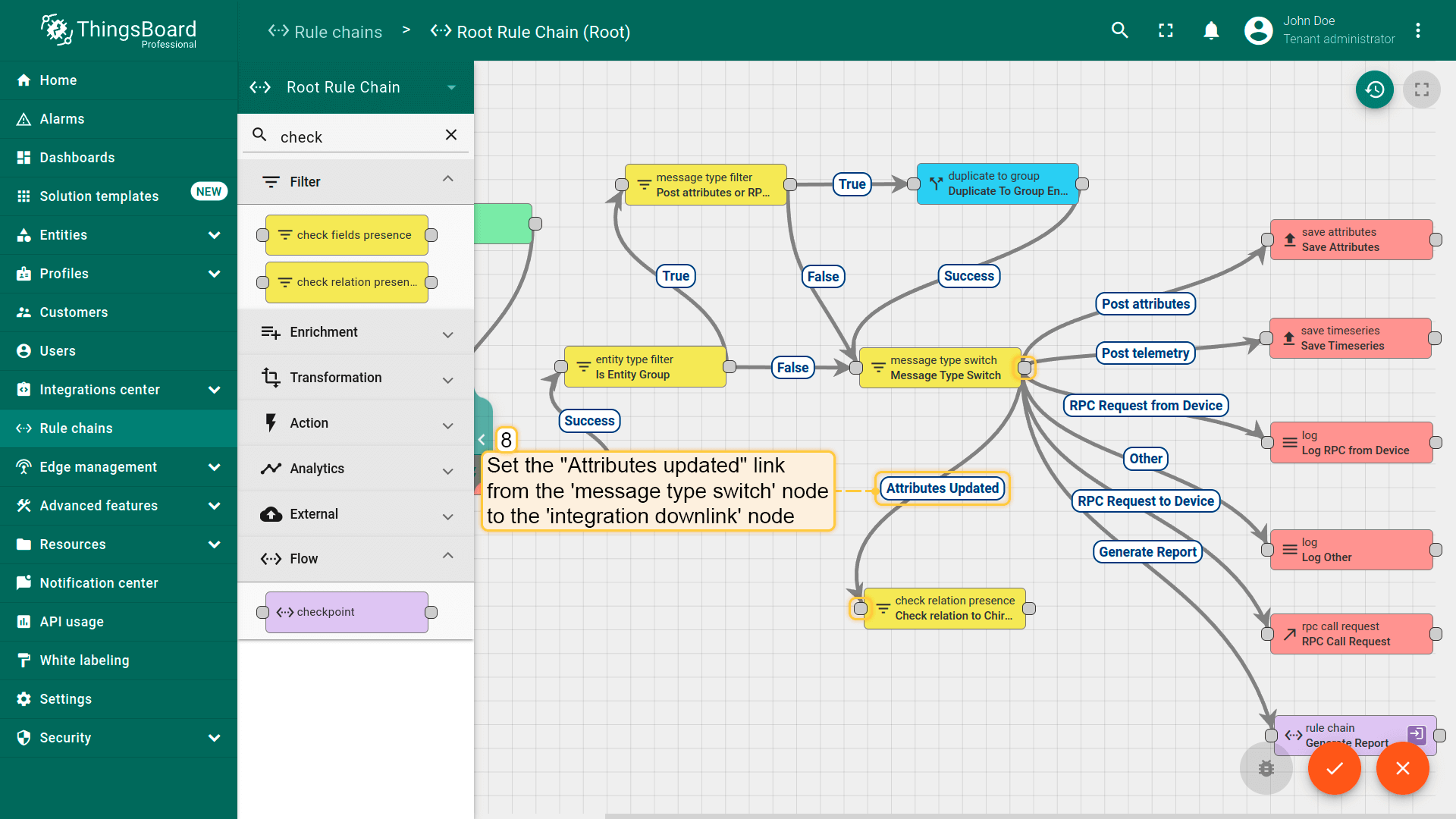Open the user options three-dot menu
The height and width of the screenshot is (819, 1456).
(x=1417, y=30)
